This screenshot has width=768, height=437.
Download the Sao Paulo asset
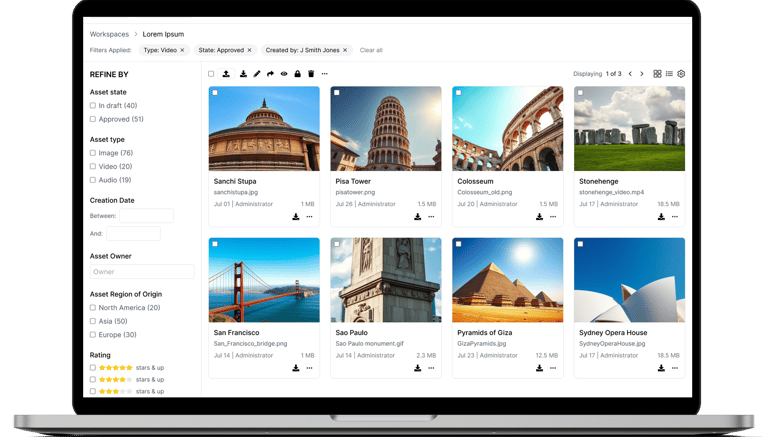point(418,368)
